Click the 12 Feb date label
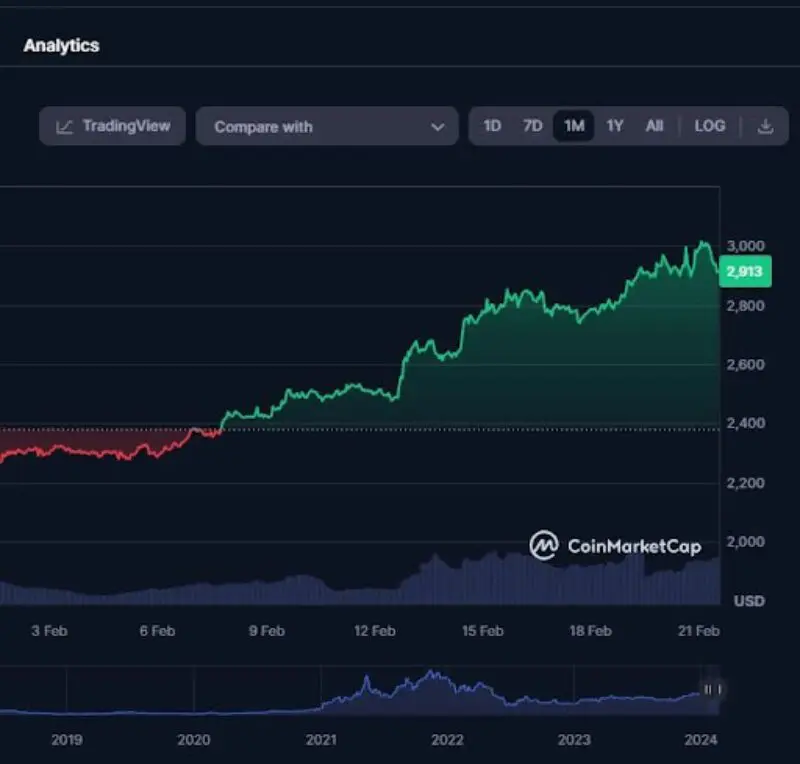 click(x=375, y=631)
